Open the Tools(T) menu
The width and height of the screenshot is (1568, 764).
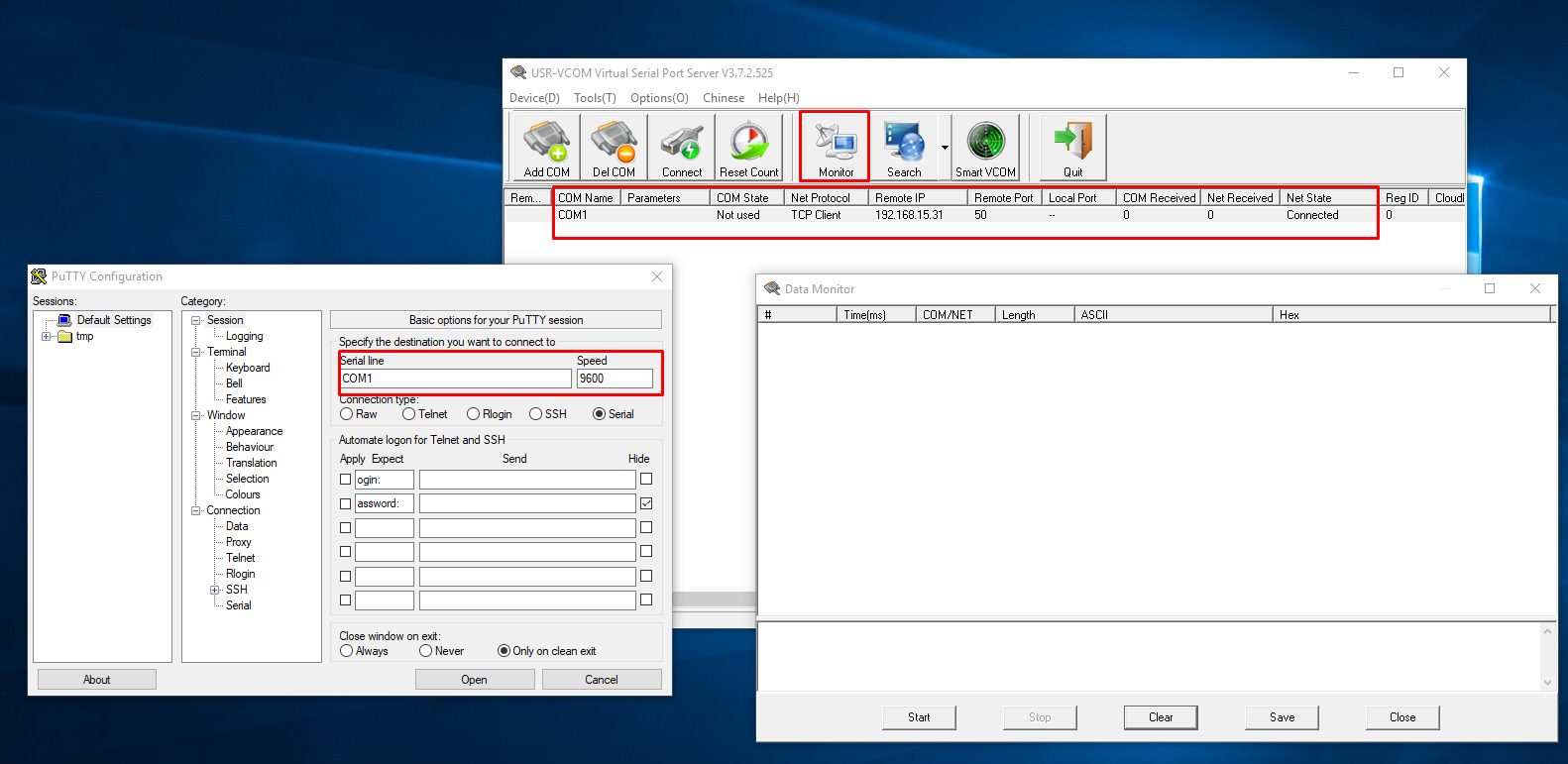(x=595, y=98)
